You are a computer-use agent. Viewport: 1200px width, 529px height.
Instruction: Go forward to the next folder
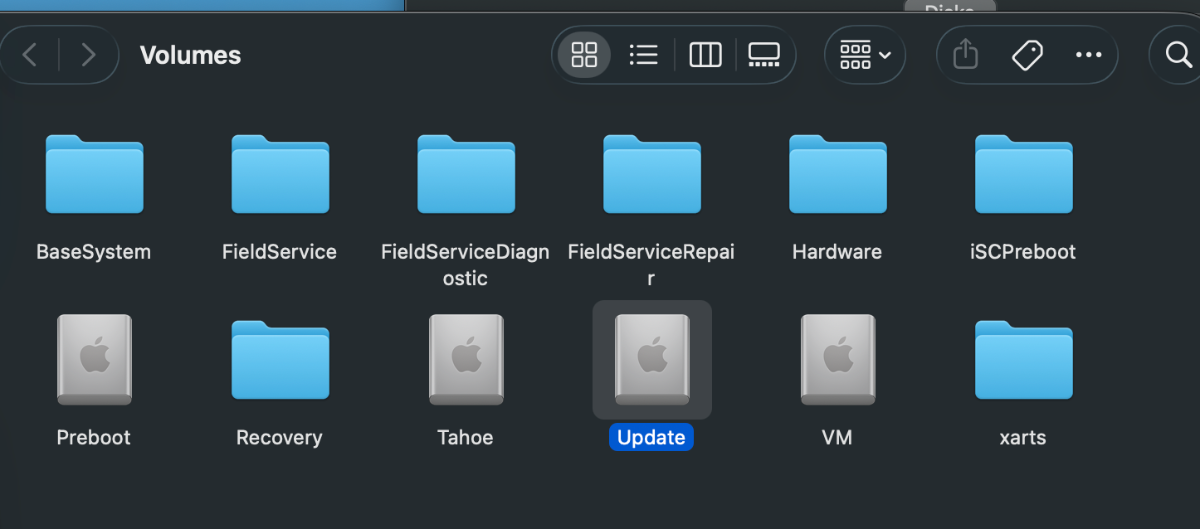pyautogui.click(x=88, y=55)
